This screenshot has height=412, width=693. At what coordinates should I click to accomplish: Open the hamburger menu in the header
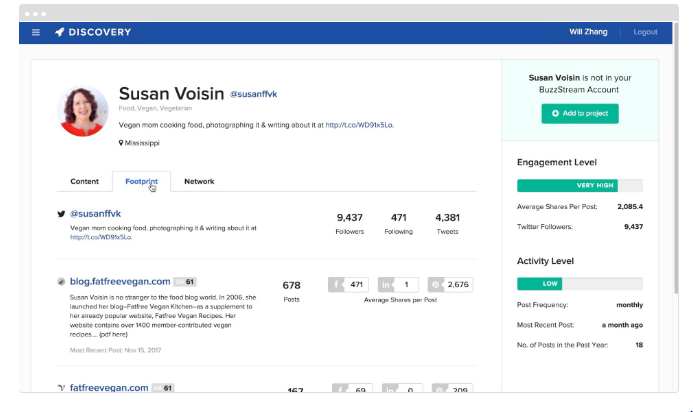coord(36,32)
